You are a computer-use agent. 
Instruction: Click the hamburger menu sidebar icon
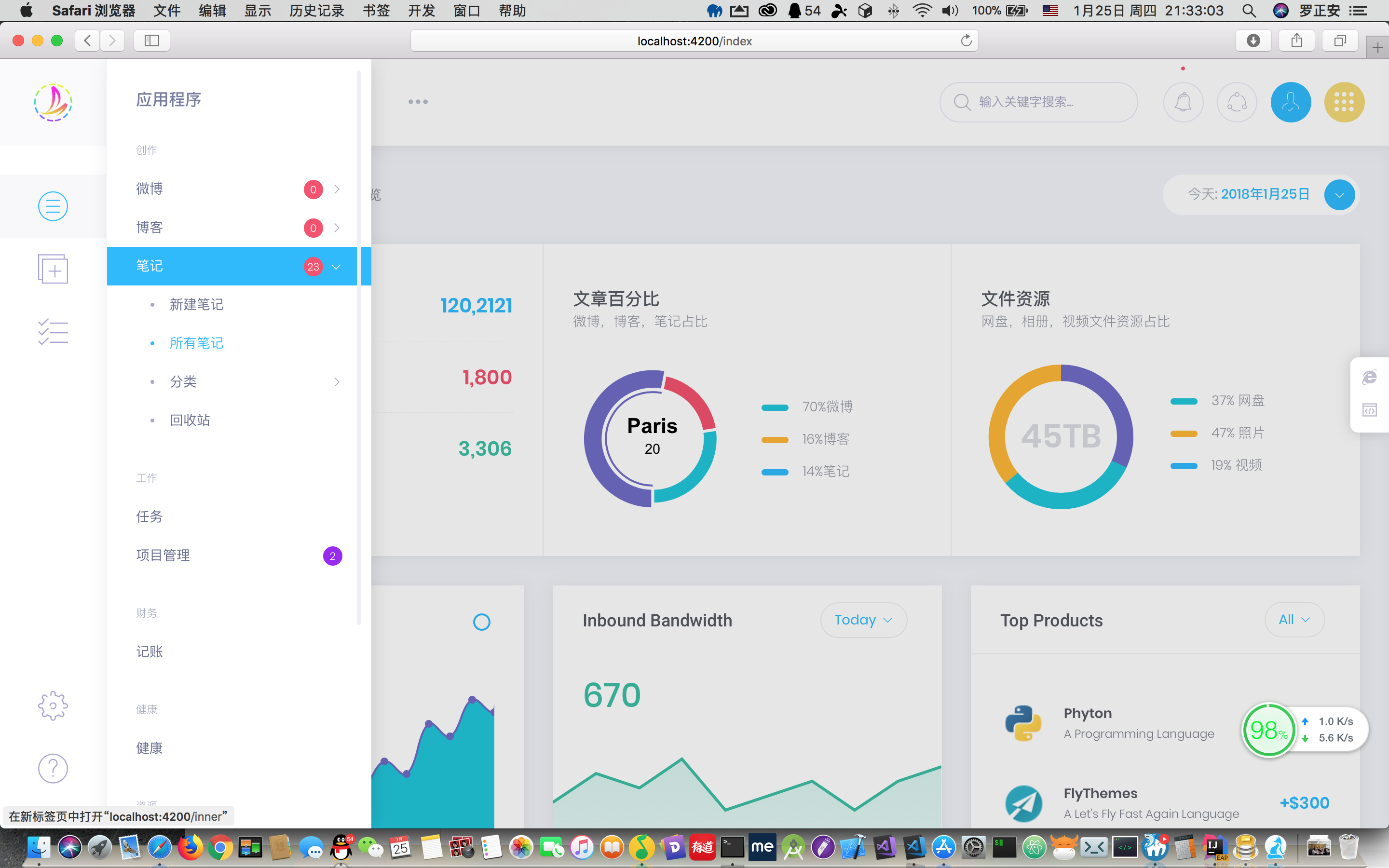53,206
